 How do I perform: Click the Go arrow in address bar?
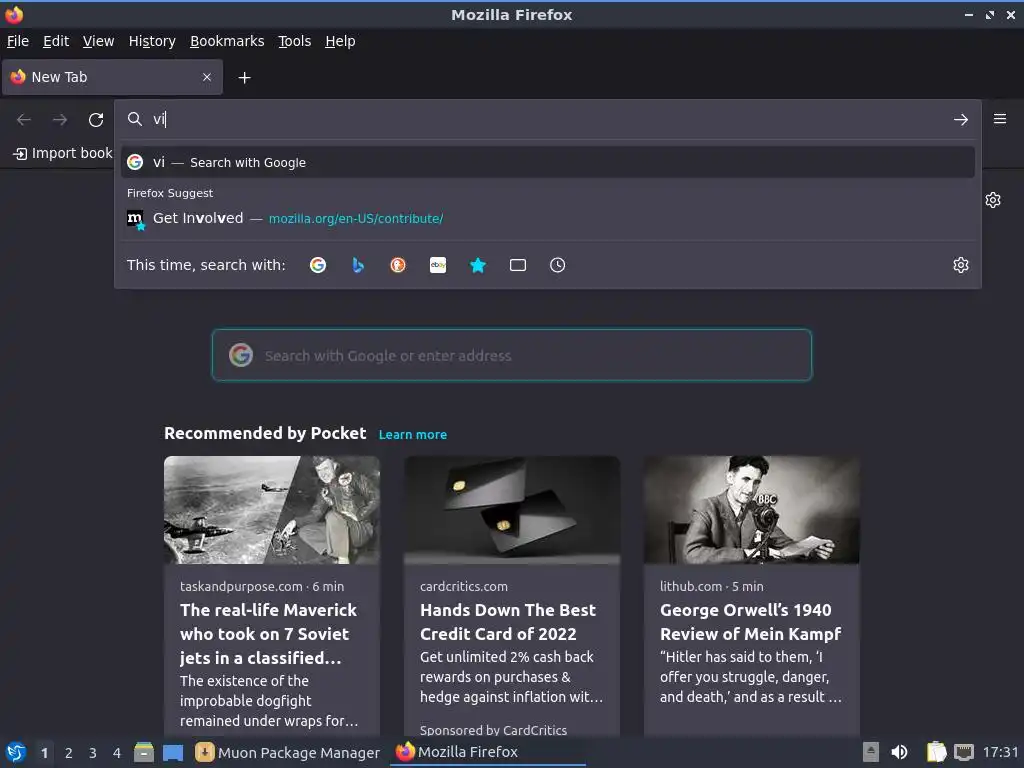point(960,120)
